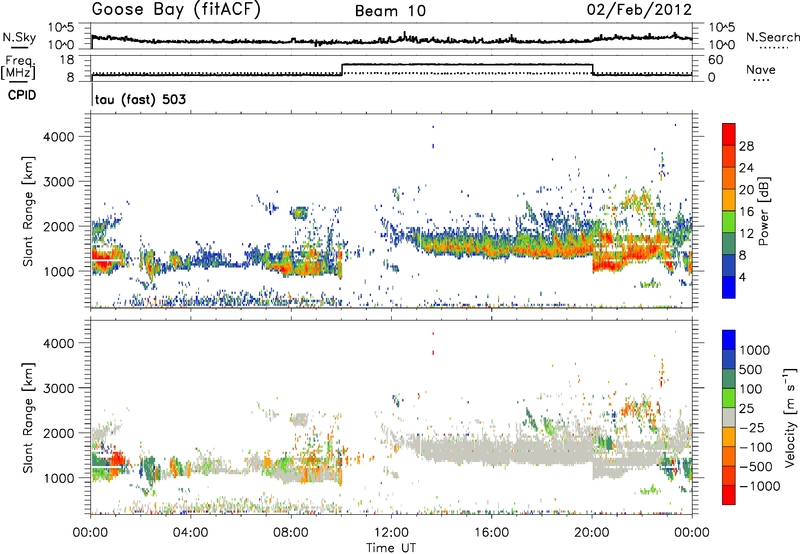This screenshot has width=800, height=554.
Task: Click the 'N.Search' legend label
Action: click(x=772, y=37)
